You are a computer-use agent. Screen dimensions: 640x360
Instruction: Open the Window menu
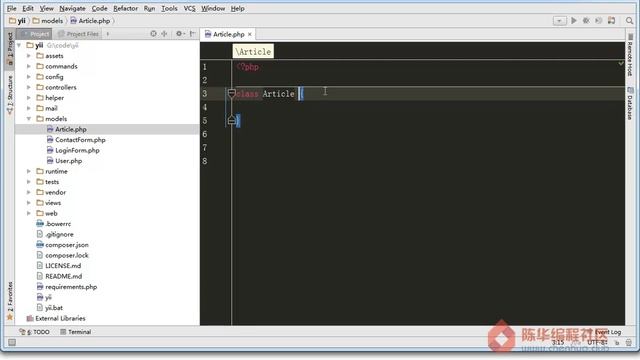213,8
